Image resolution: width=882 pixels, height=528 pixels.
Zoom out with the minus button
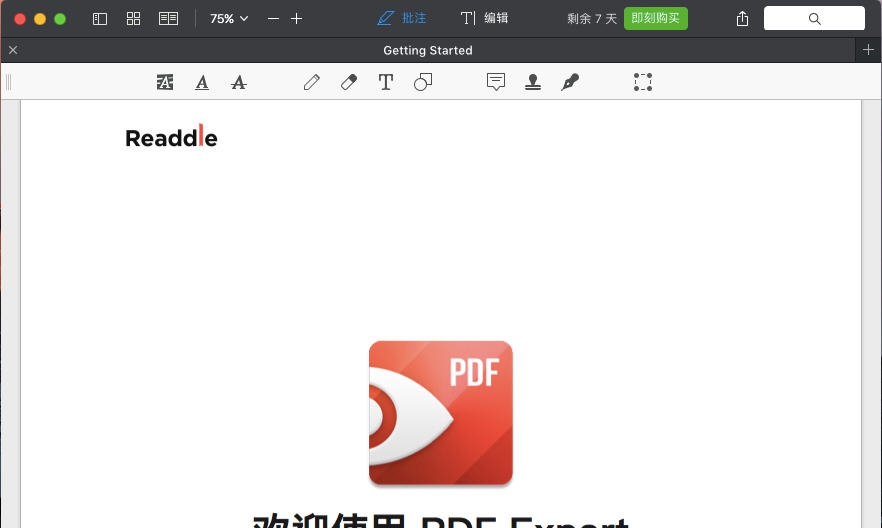273,19
